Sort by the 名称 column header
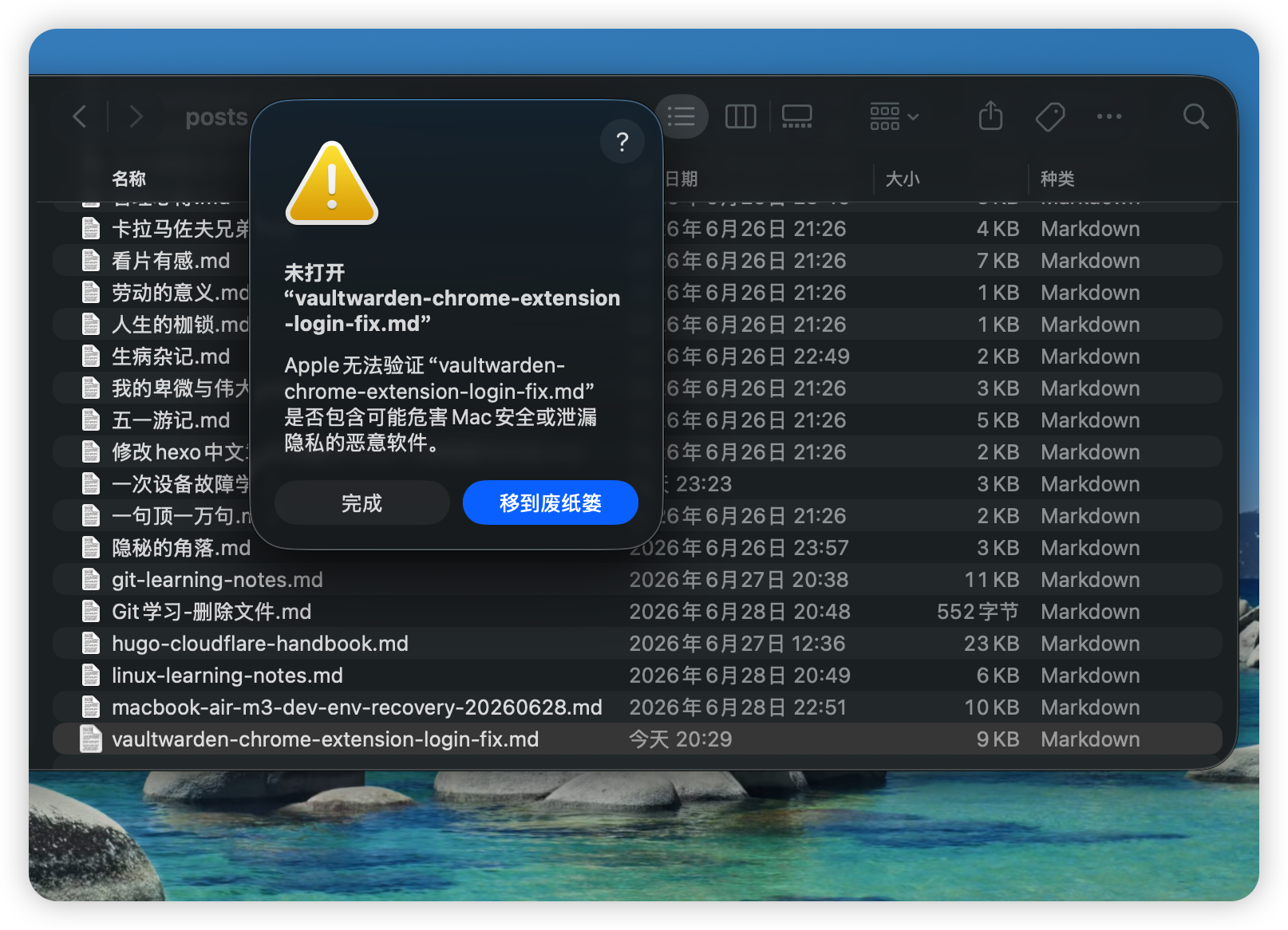The height and width of the screenshot is (930, 1288). 129,179
